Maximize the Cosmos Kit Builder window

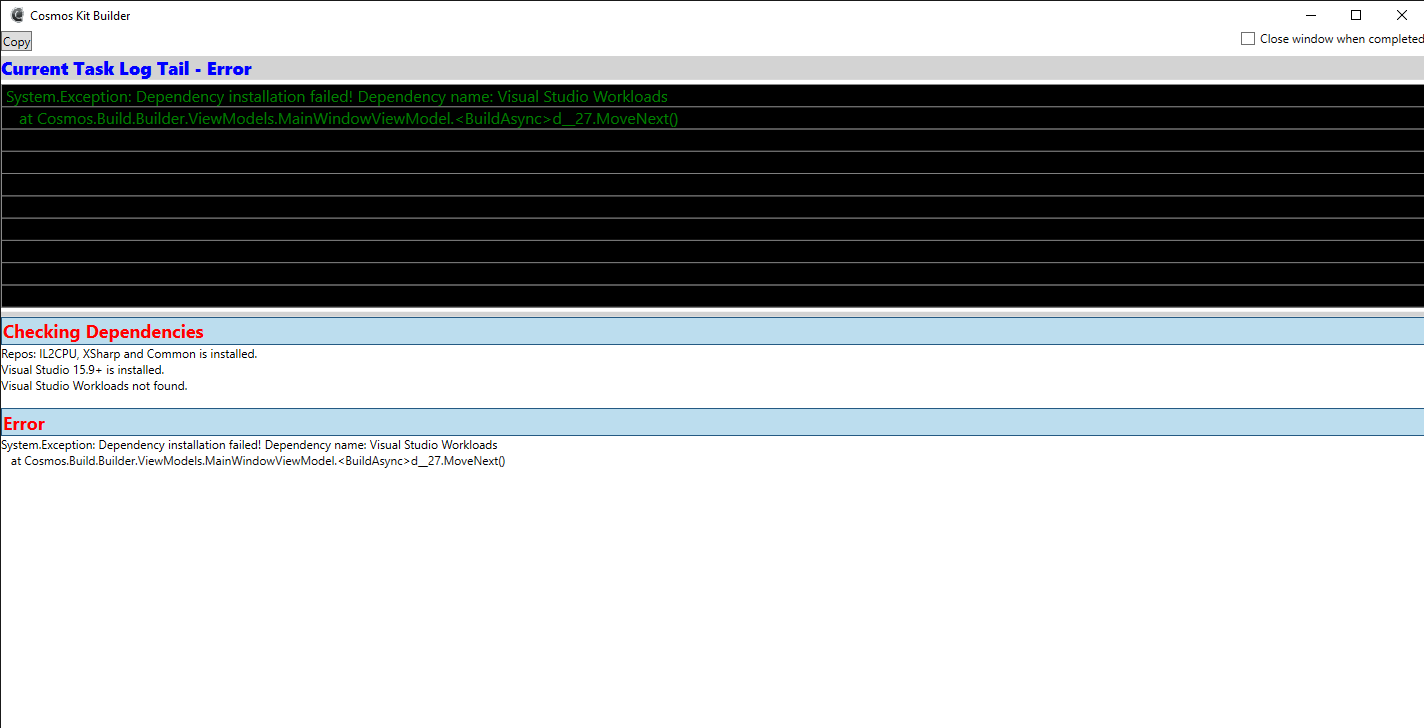tap(1356, 15)
